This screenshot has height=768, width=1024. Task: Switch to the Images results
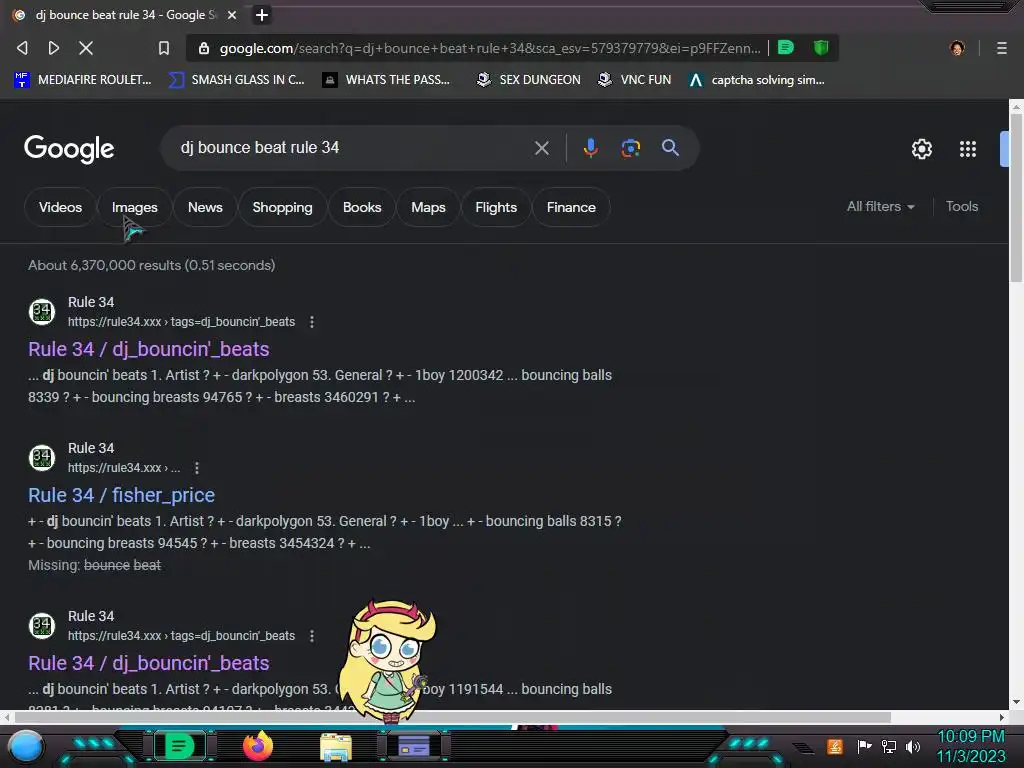tap(135, 207)
